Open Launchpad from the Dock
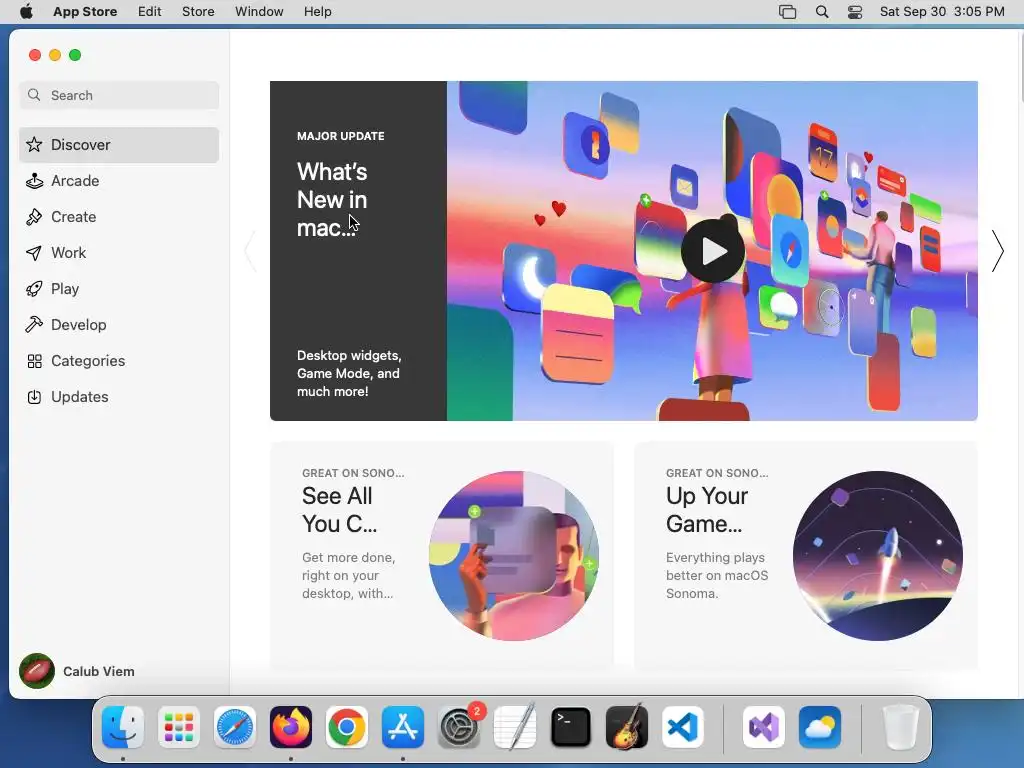 pos(179,727)
